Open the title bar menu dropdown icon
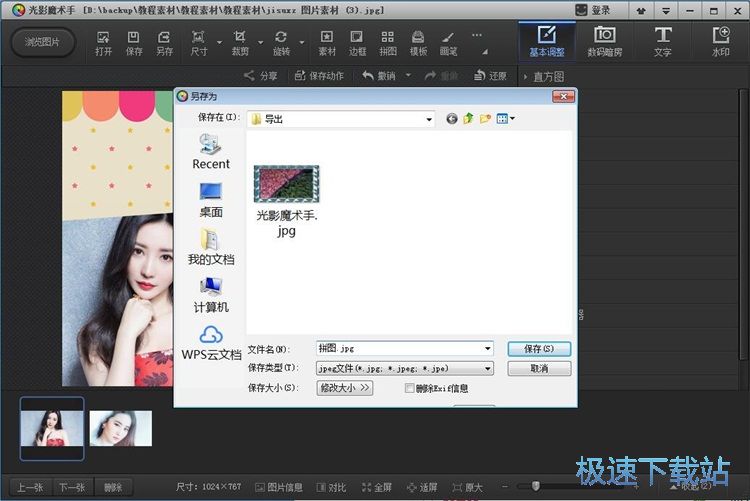This screenshot has height=501, width=750. [x=665, y=11]
